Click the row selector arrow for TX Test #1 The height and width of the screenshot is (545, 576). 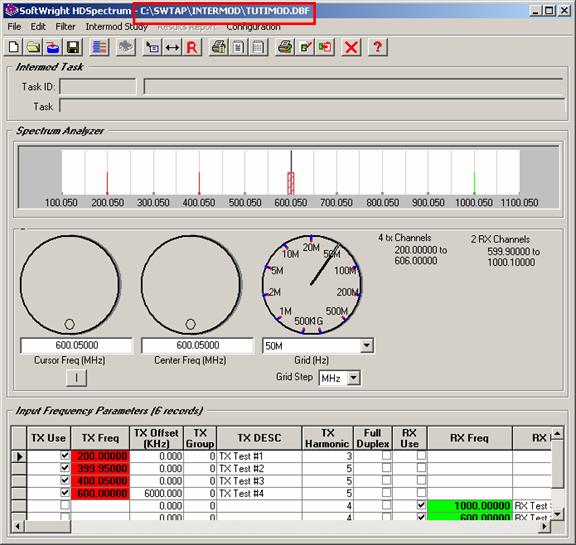(x=19, y=456)
